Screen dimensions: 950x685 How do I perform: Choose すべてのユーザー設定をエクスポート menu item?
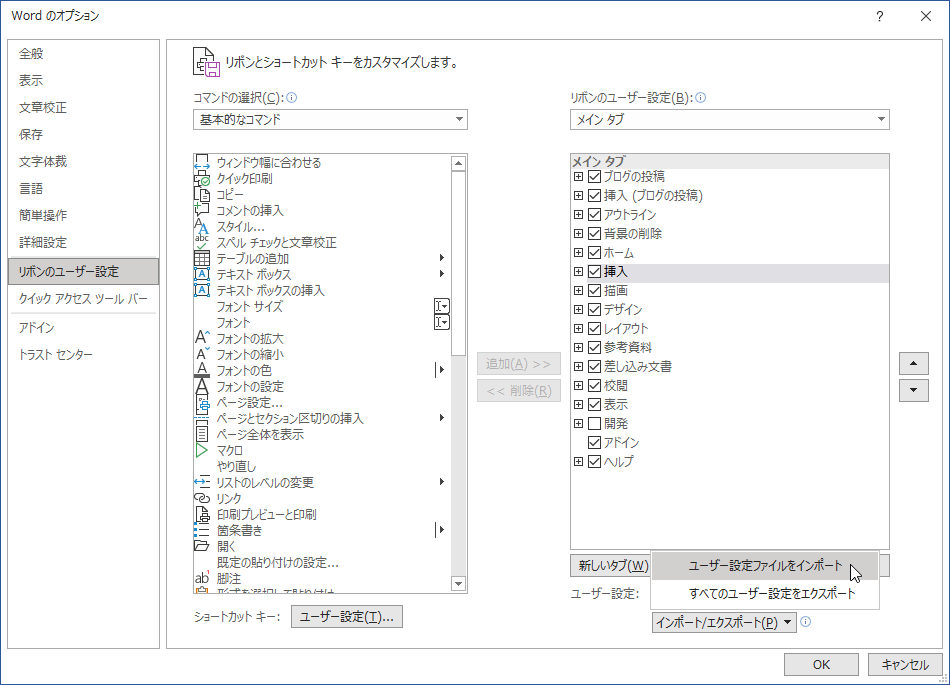(x=765, y=594)
